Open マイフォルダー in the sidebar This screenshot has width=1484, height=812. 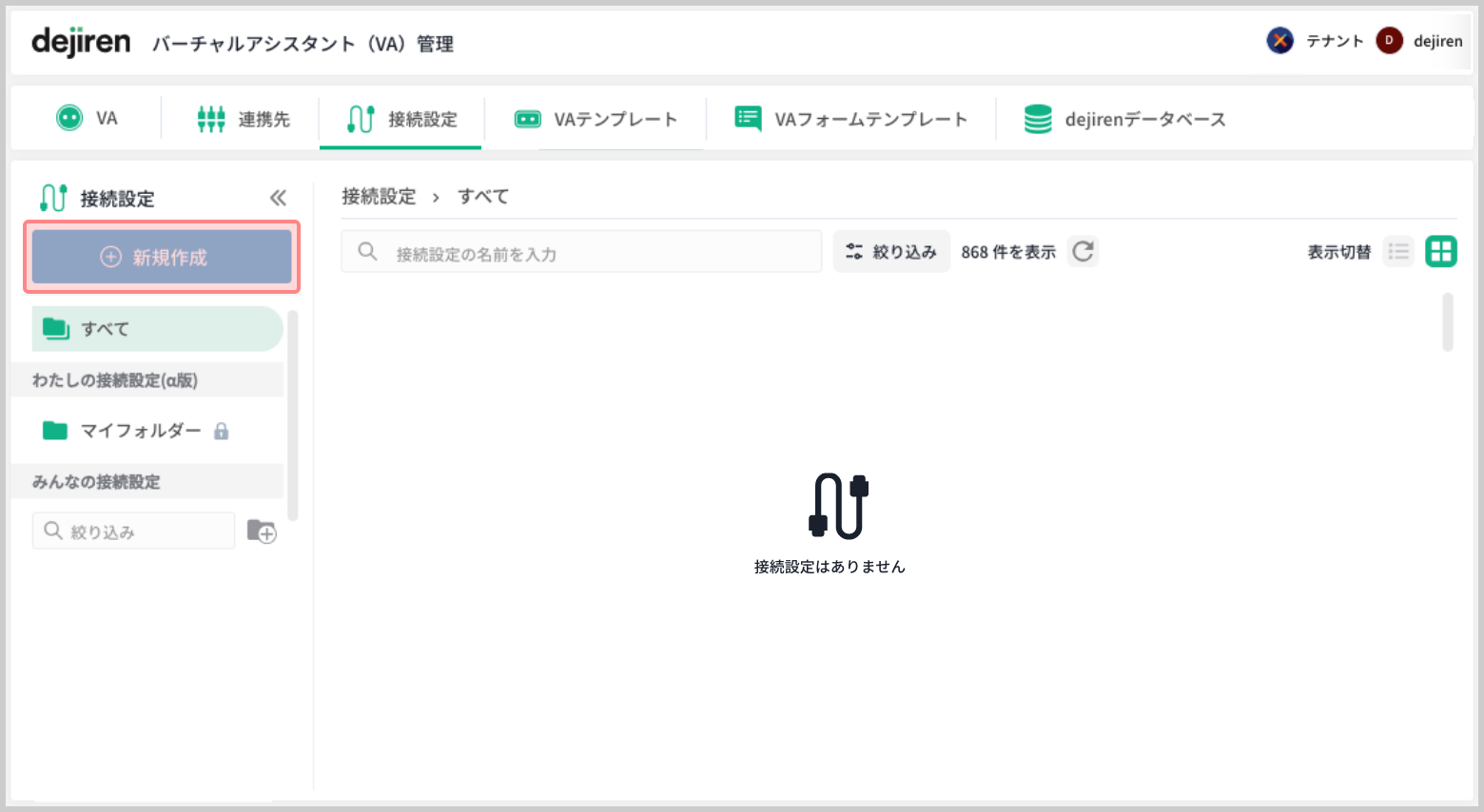click(140, 431)
